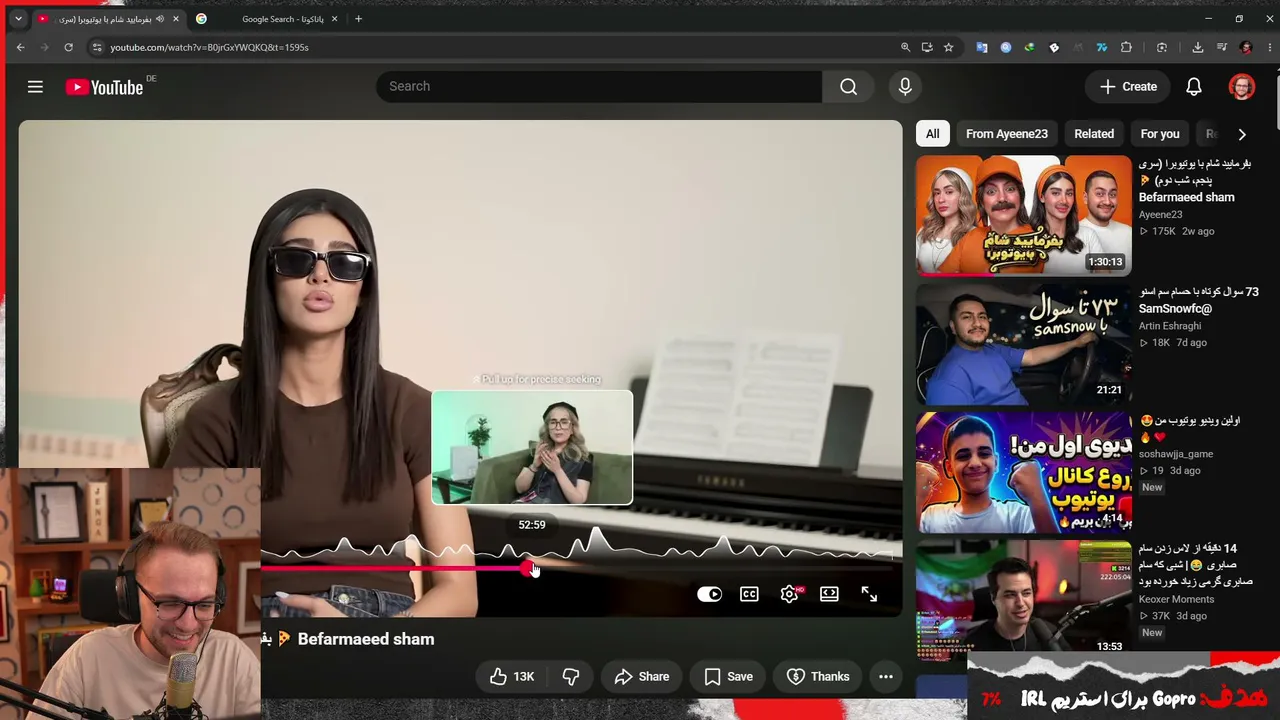Open the Artin Eshraghi channel name
The height and width of the screenshot is (720, 1280).
coord(1172,326)
